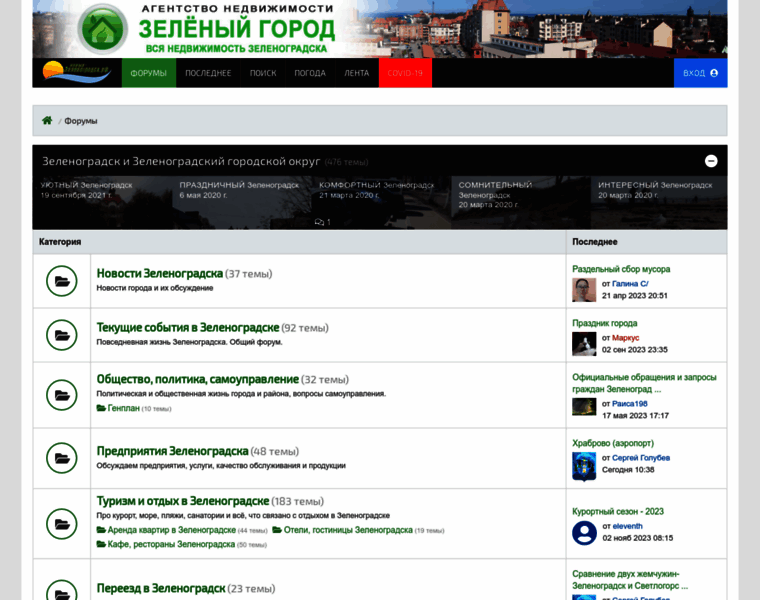Open latest topic Раздельный сбор мусора
Viewport: 760px width, 600px height.
coord(621,269)
